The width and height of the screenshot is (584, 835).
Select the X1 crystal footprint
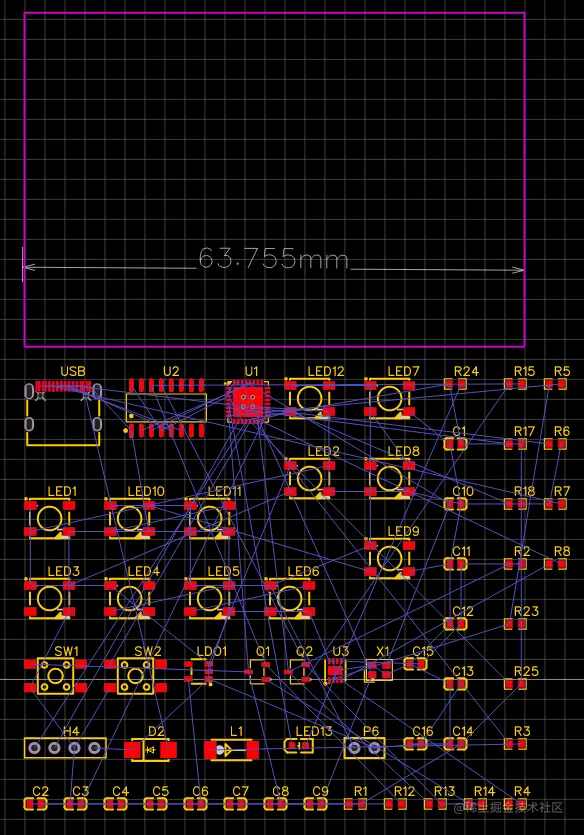point(379,670)
